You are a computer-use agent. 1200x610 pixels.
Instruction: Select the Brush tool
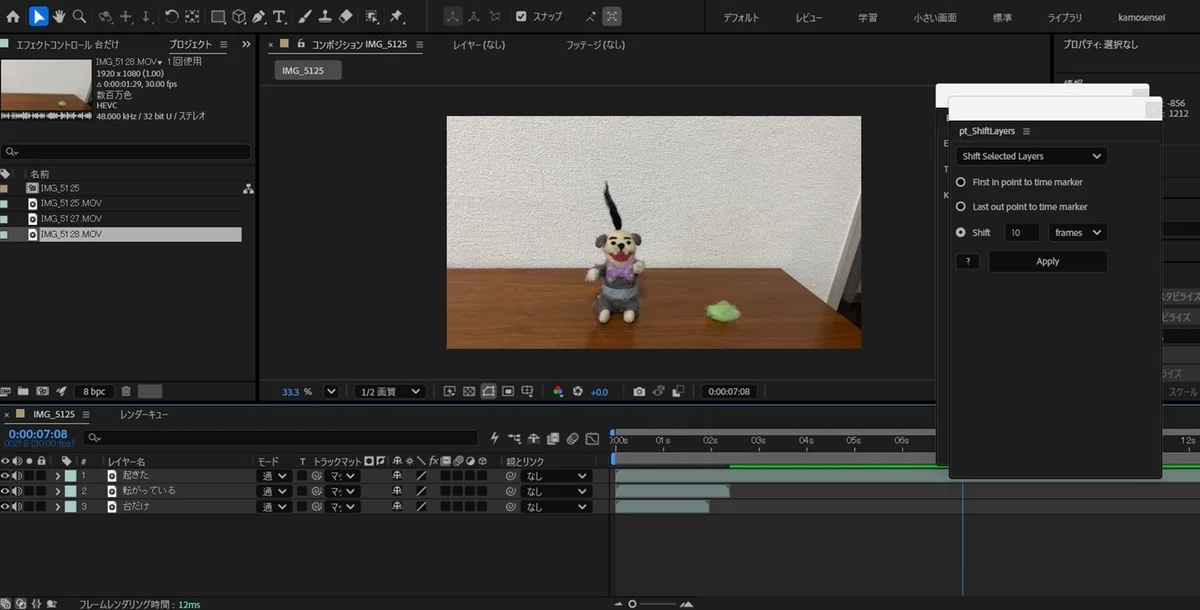pos(305,16)
